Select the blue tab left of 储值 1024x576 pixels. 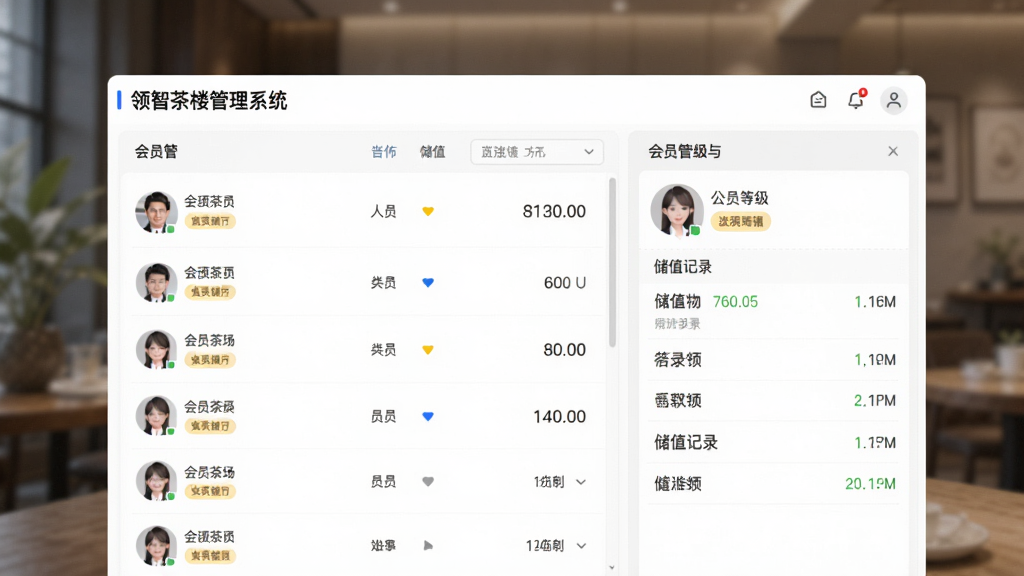[x=384, y=152]
